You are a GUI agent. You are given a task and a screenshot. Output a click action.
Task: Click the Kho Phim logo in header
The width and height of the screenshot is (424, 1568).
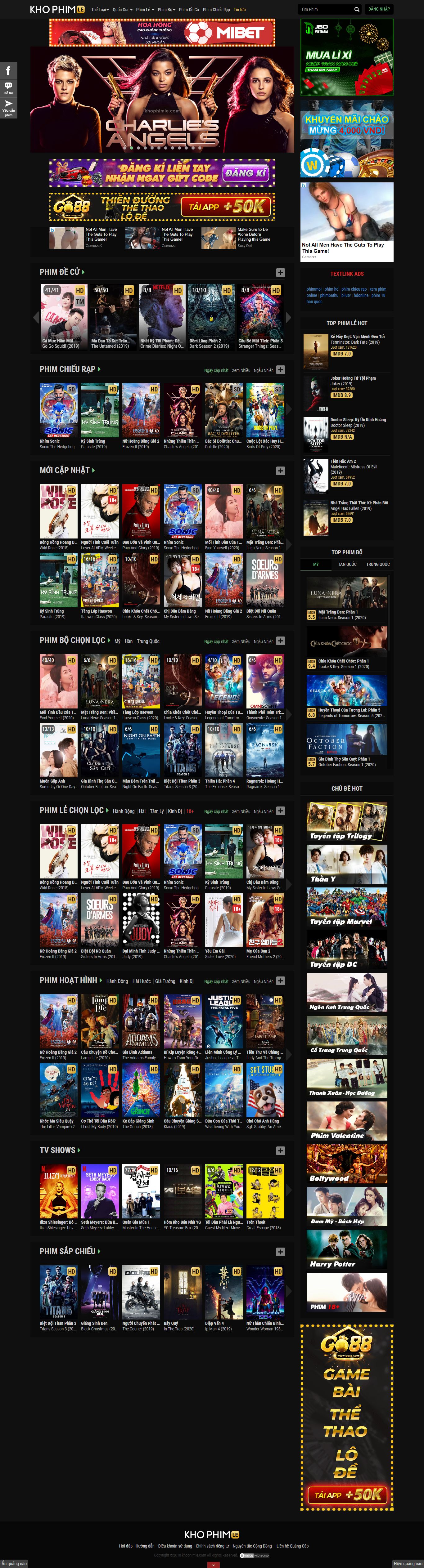(x=57, y=10)
